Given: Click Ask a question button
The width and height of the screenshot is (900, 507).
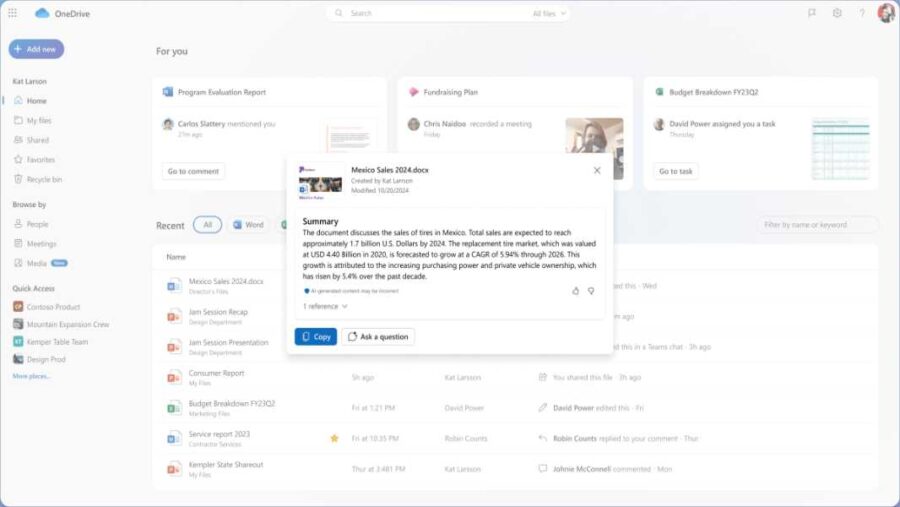Looking at the screenshot, I should (x=378, y=336).
